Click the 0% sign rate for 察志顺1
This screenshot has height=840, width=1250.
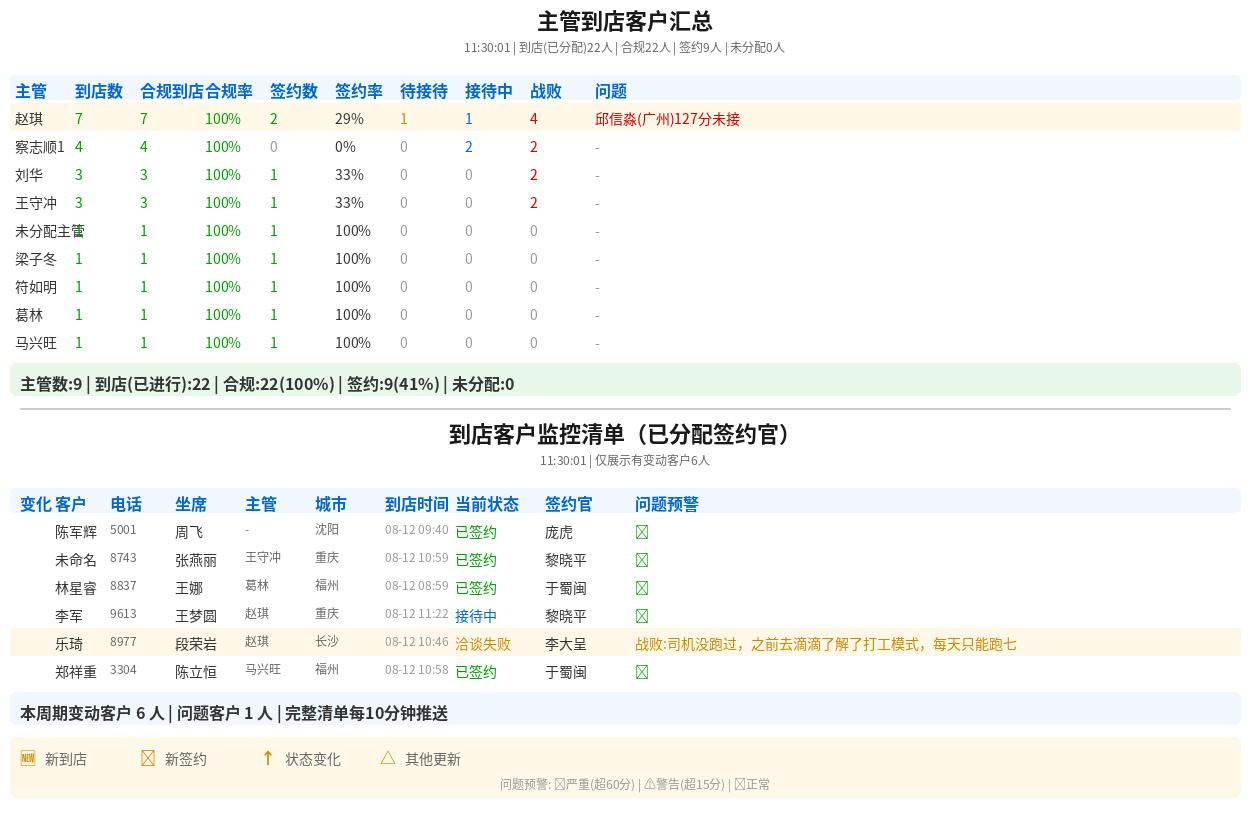[345, 147]
